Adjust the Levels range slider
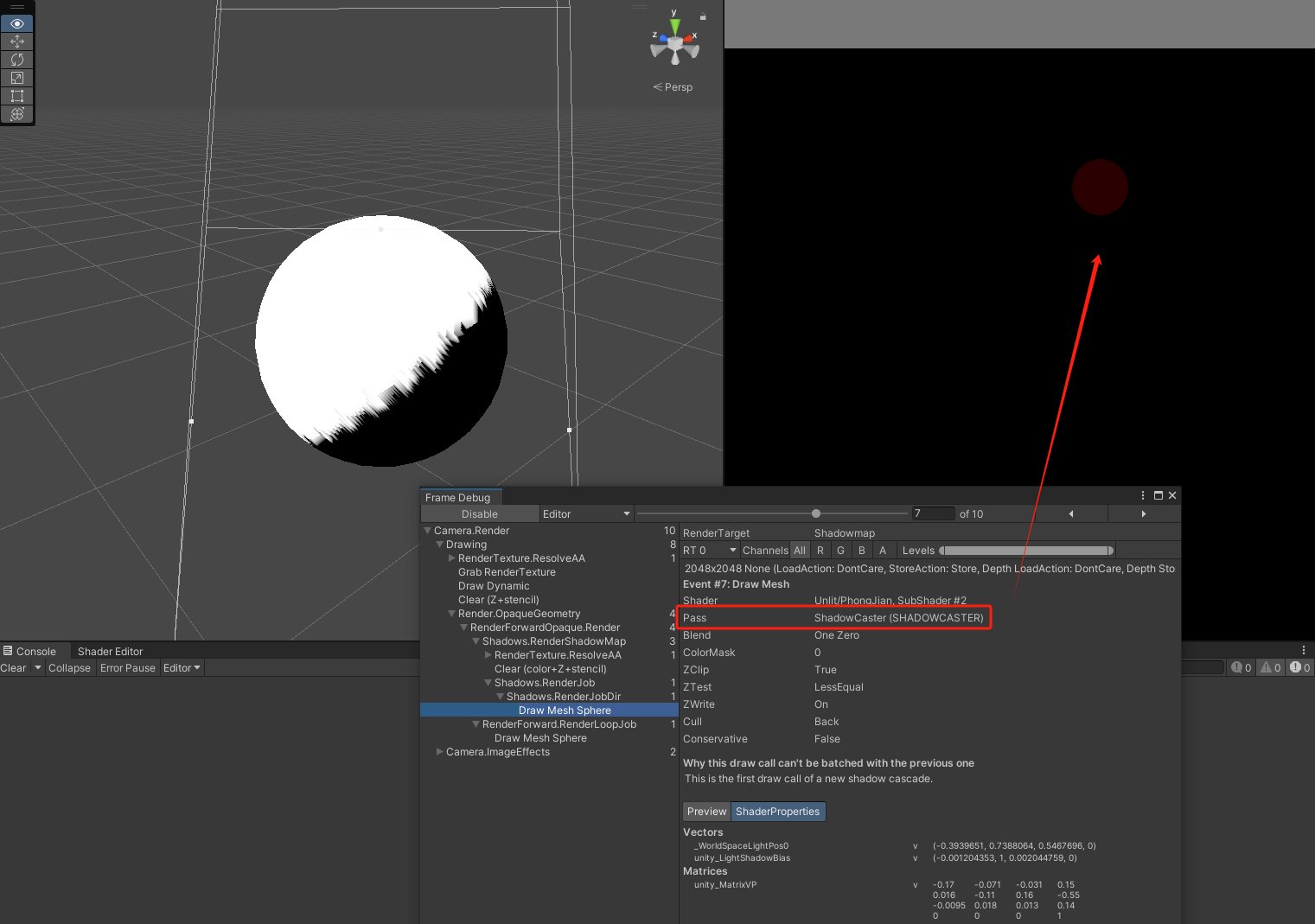 point(1026,551)
